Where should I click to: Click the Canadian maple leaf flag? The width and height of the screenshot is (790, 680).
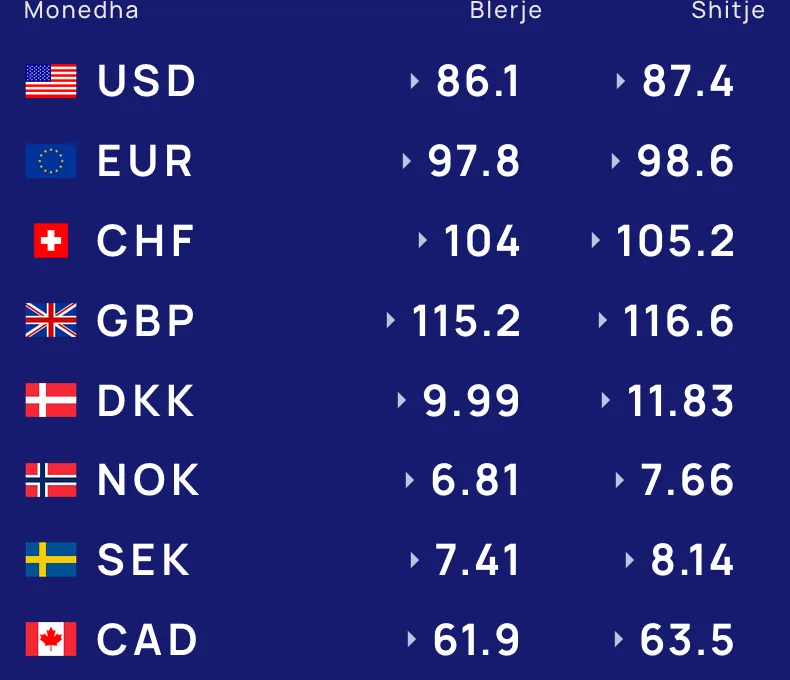pyautogui.click(x=51, y=639)
